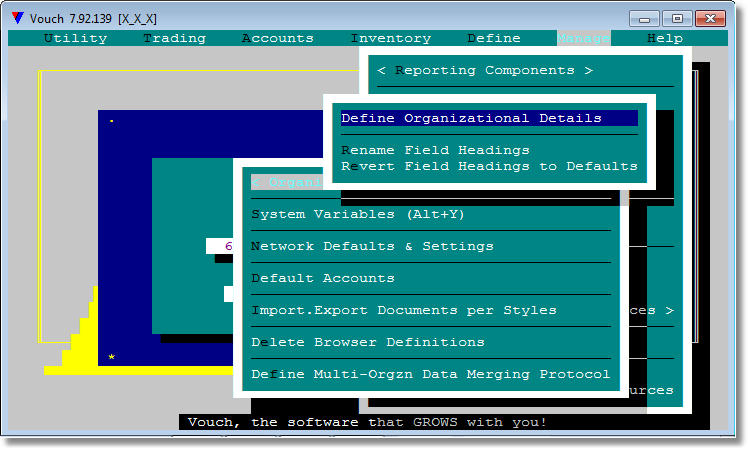Choose Revert Field Headings to Defaults
Screen dimensions: 748x450
pos(489,166)
